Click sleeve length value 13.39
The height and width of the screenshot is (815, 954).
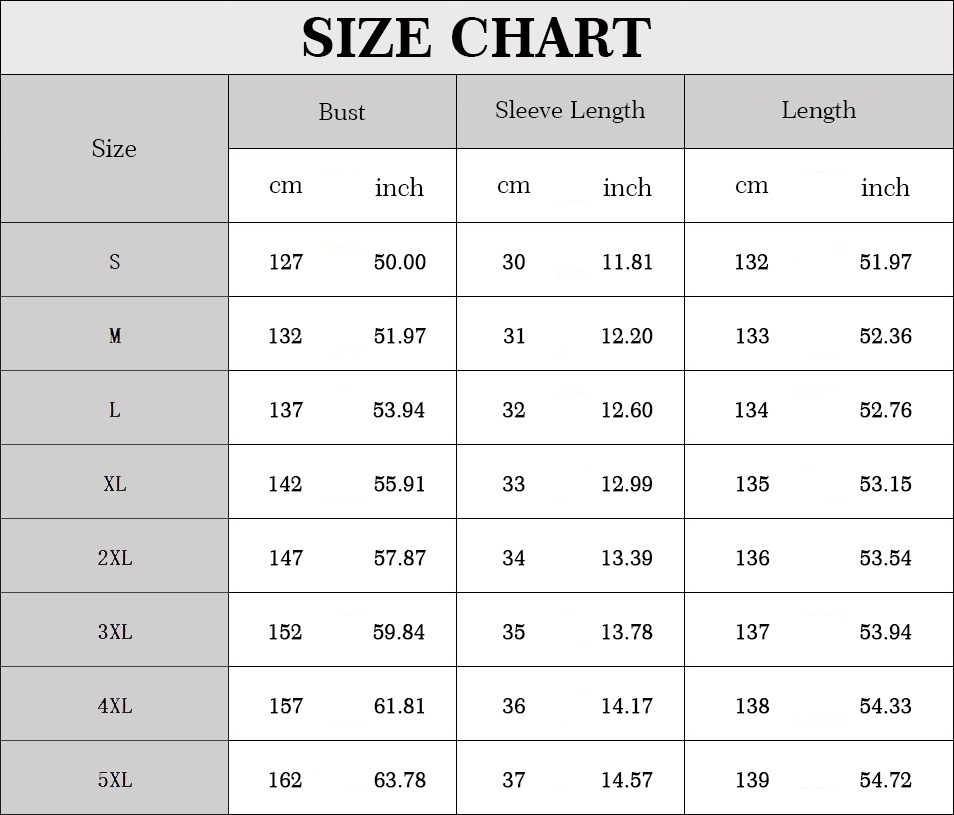point(627,558)
